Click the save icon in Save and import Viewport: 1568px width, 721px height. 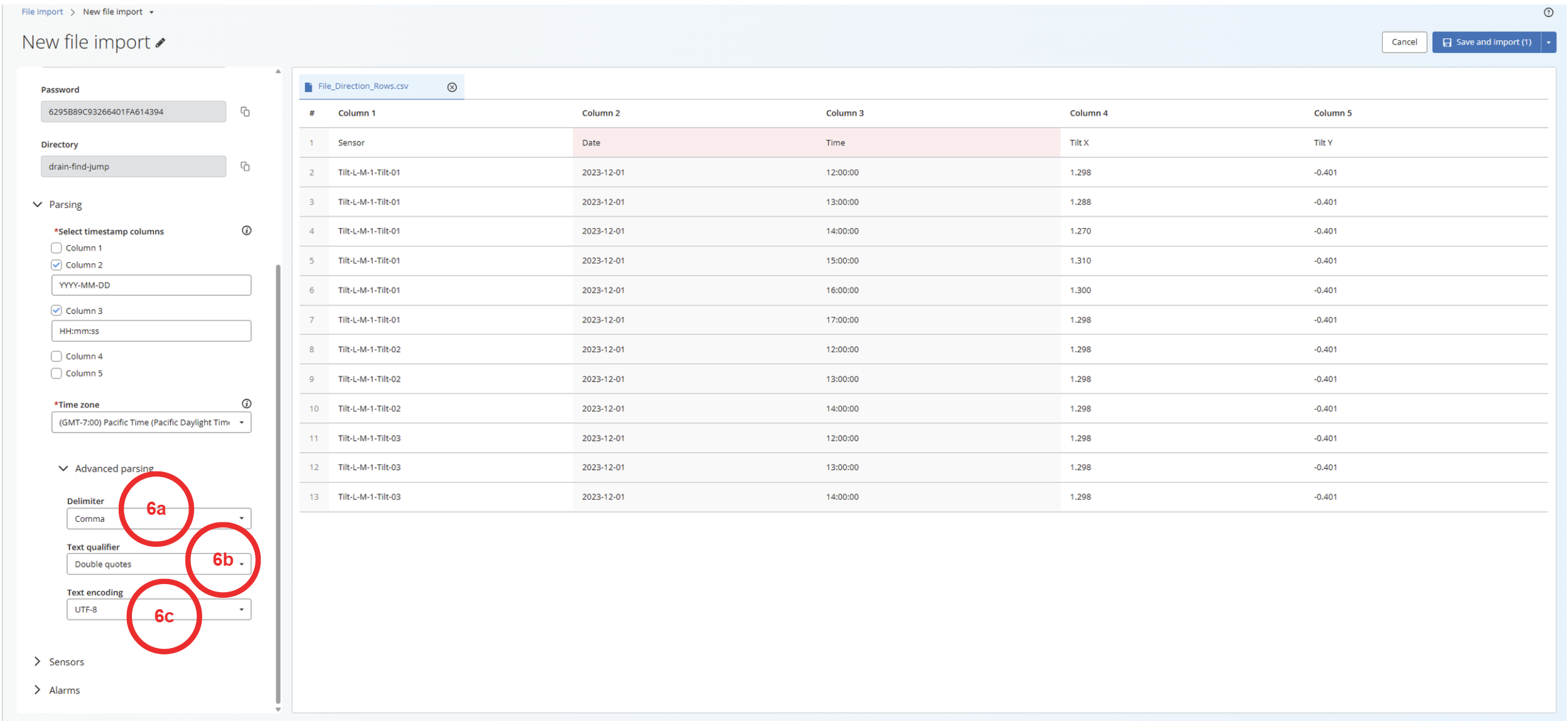[1447, 42]
